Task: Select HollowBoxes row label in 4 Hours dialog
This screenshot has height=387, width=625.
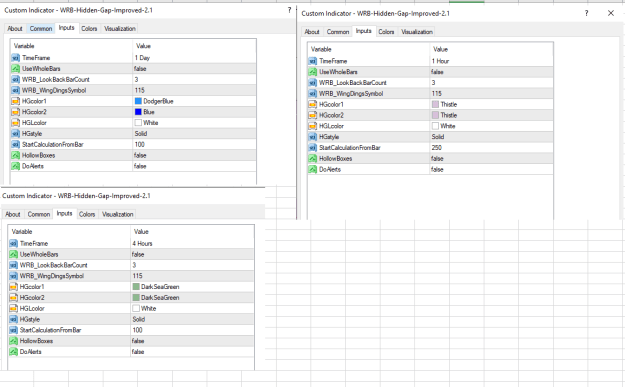Action: [x=36, y=341]
